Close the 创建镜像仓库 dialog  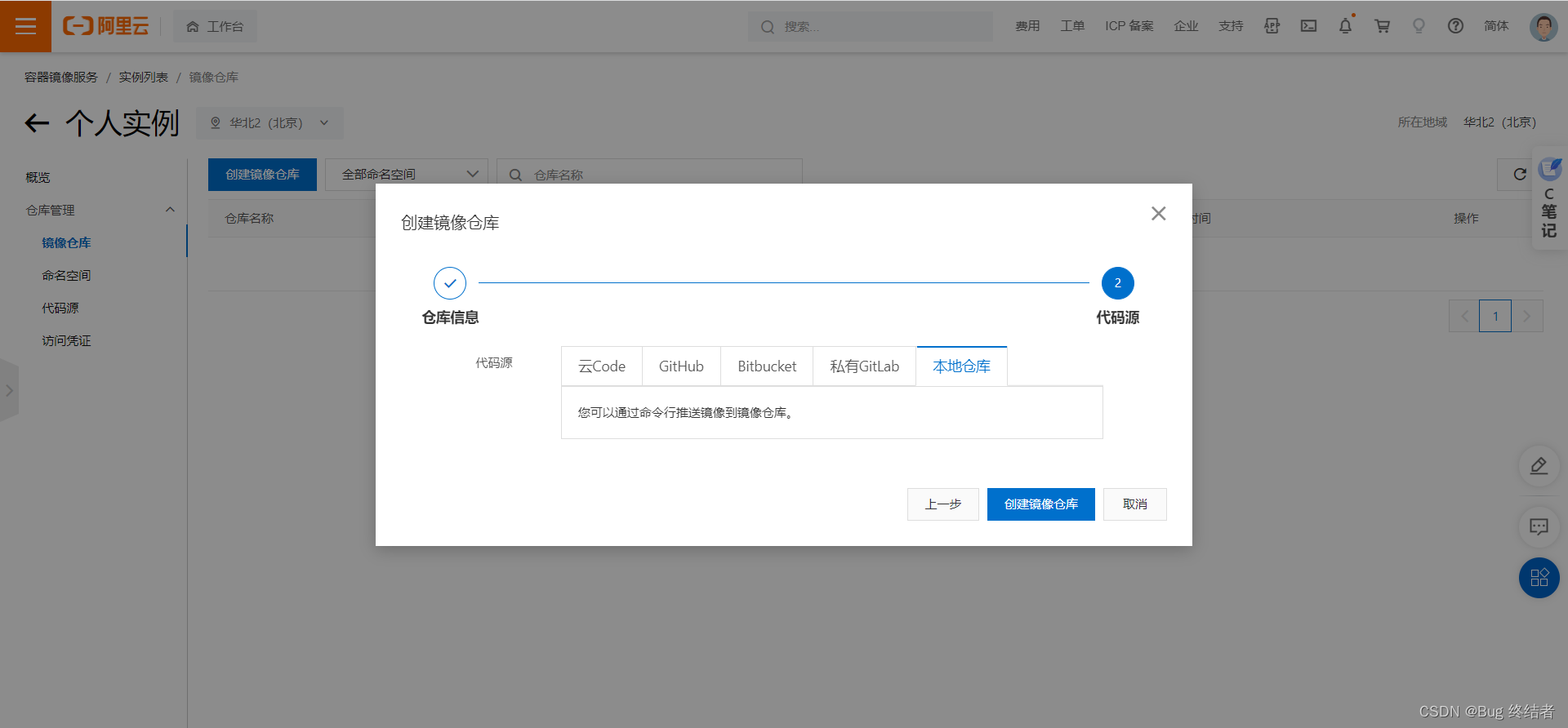(1158, 213)
